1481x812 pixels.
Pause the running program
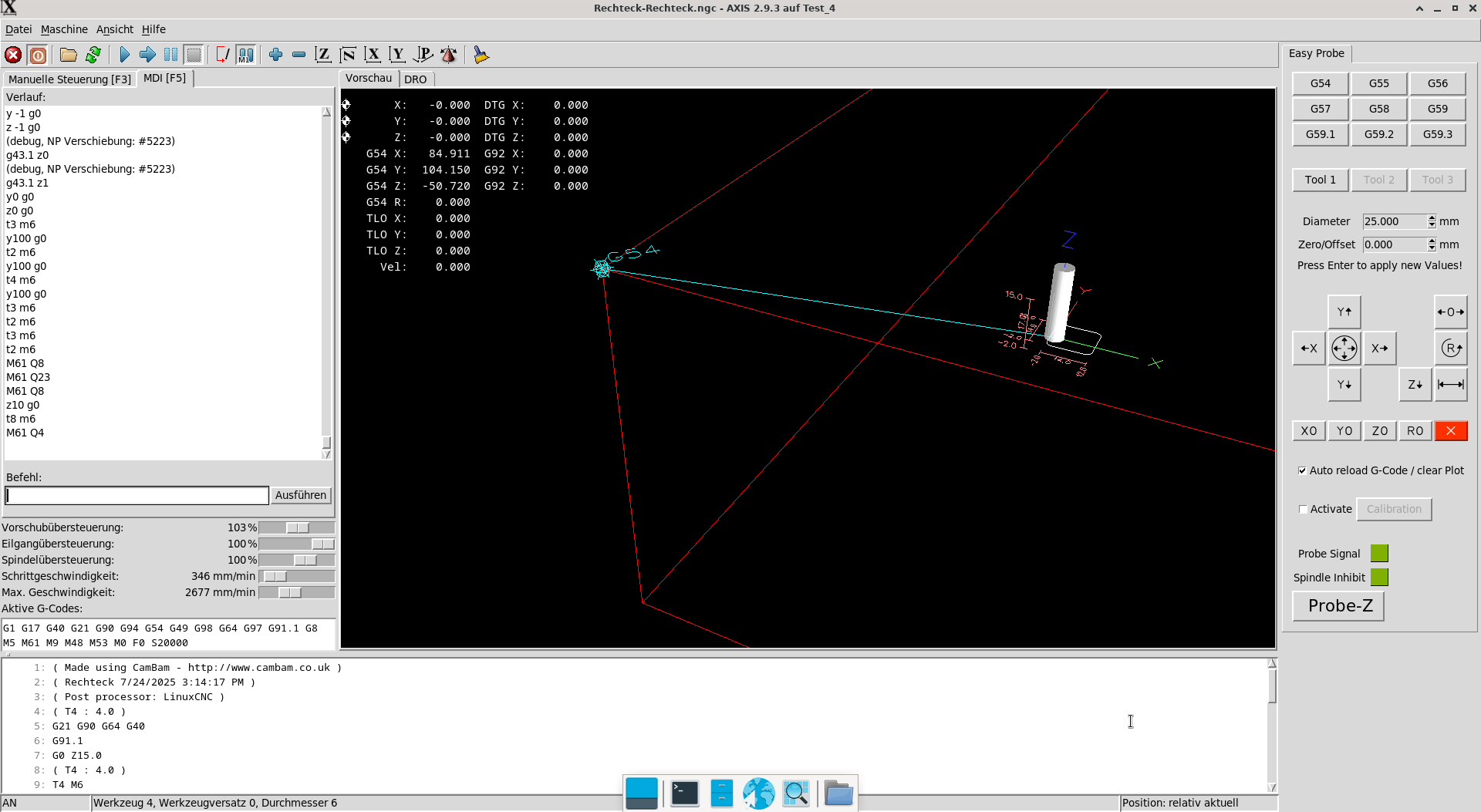170,55
